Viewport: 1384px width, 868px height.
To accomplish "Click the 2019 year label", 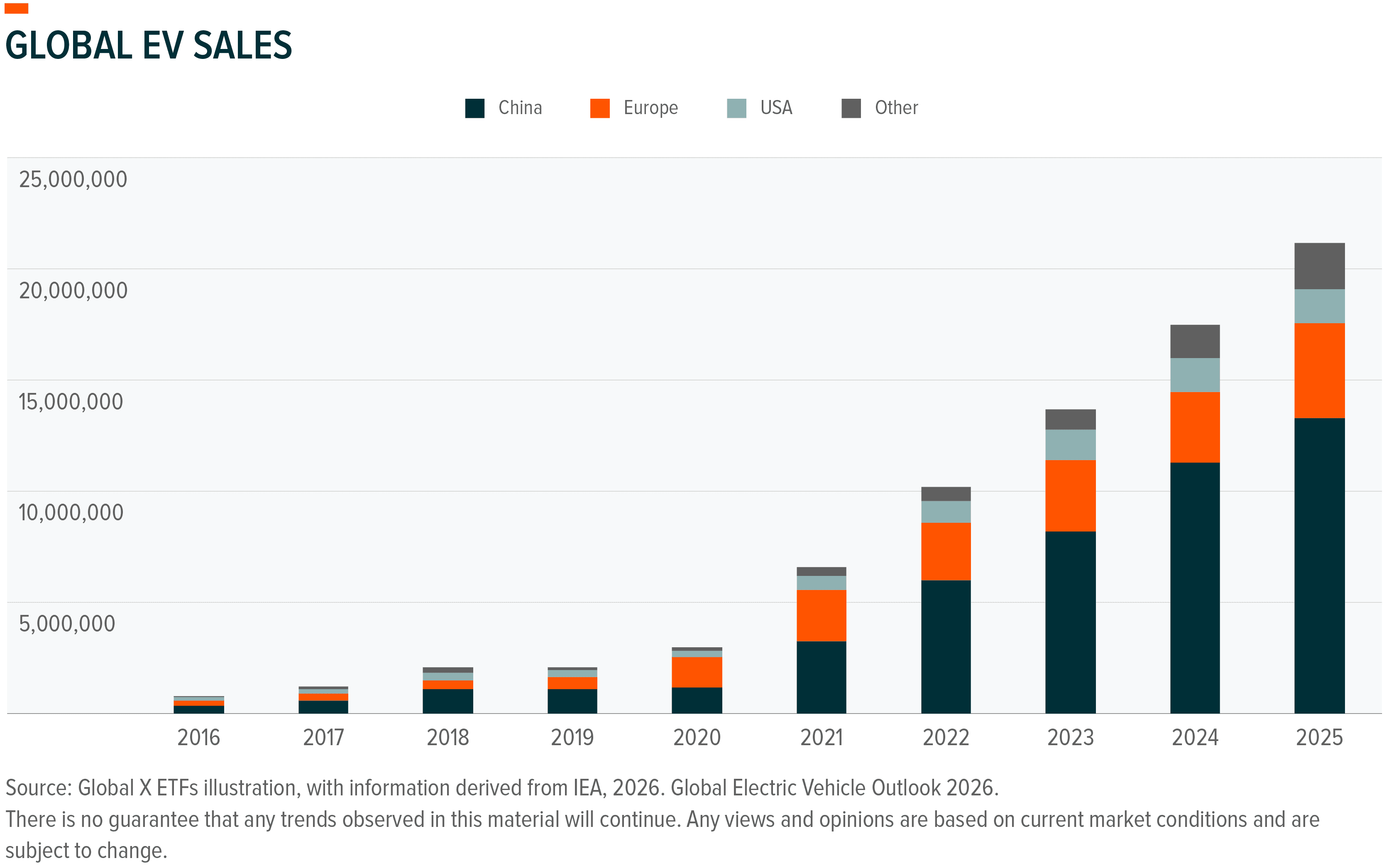I will pos(572,738).
